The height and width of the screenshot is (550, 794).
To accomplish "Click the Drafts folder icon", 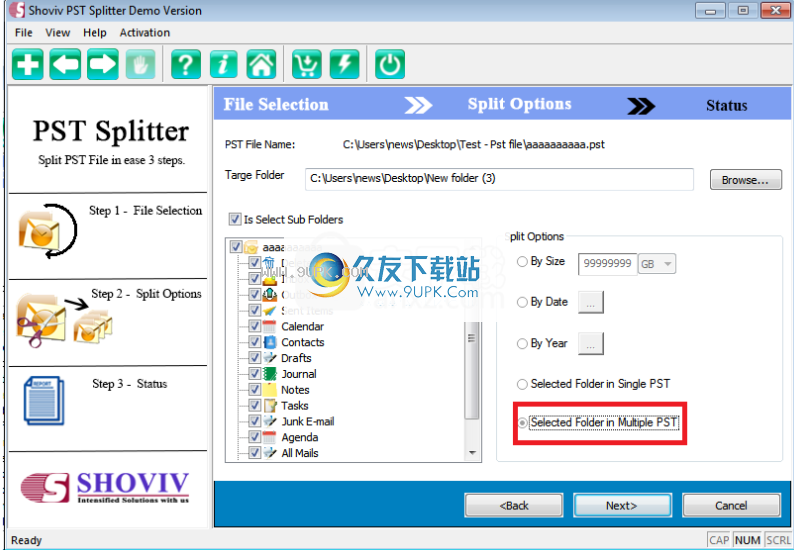I will click(270, 358).
